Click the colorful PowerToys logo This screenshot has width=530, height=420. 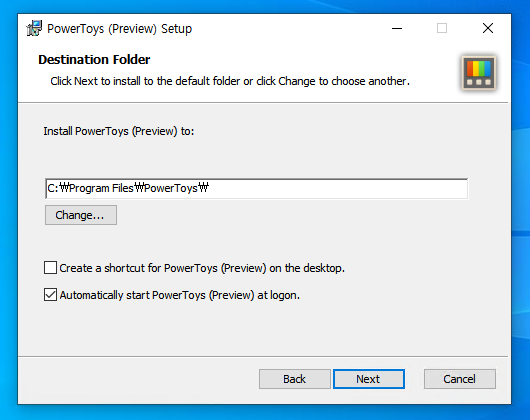(479, 73)
